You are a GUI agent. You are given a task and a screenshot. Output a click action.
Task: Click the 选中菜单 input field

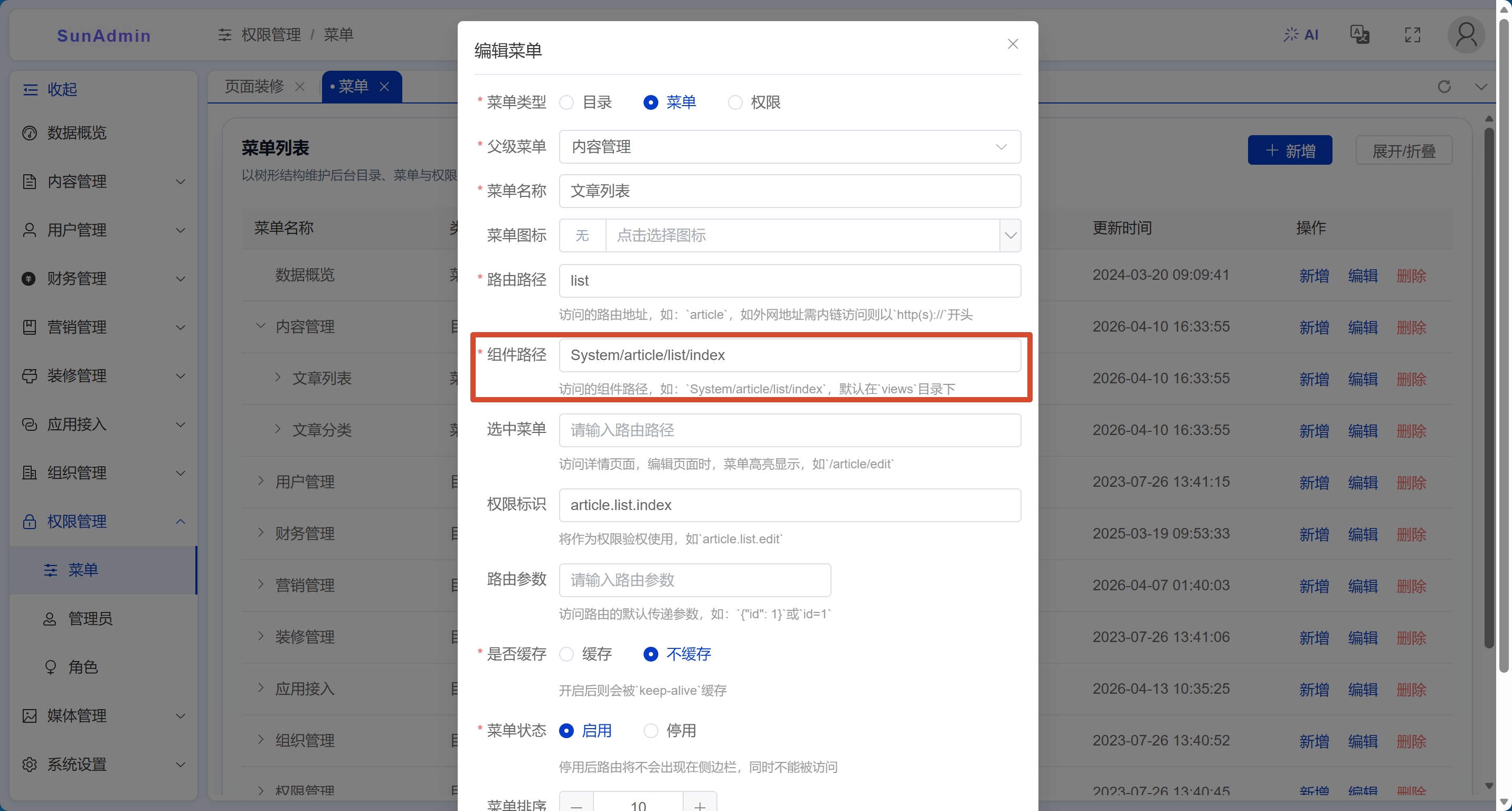coord(789,430)
